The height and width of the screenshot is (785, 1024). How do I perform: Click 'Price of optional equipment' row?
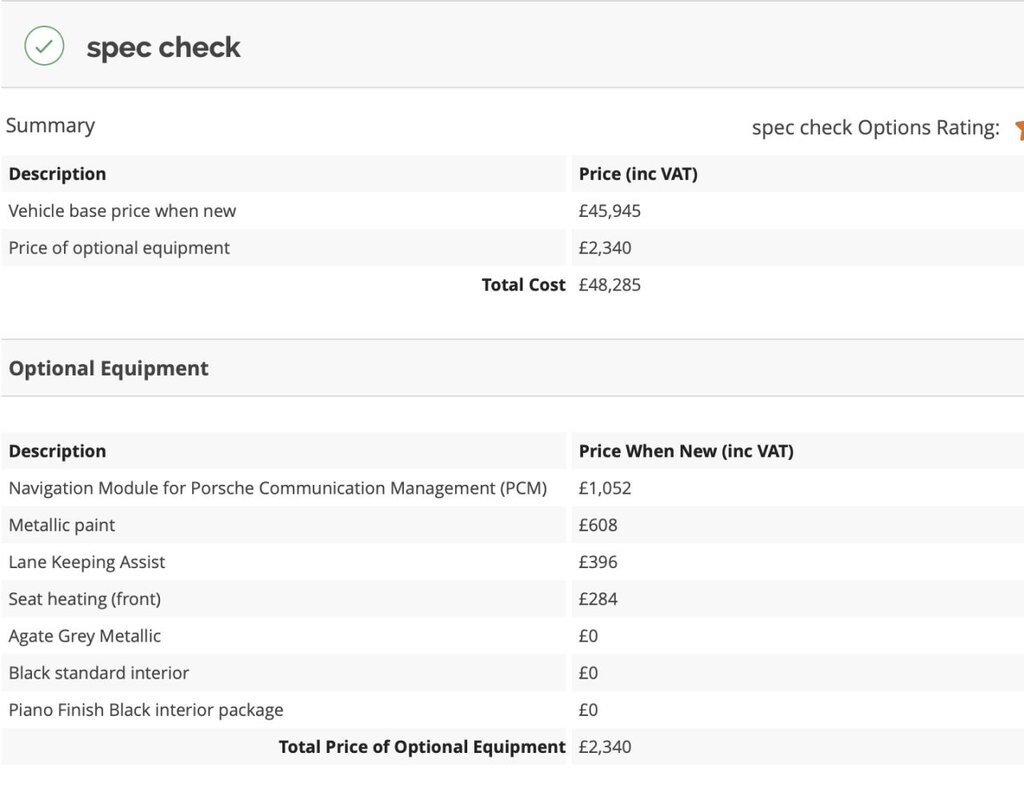pyautogui.click(x=119, y=248)
